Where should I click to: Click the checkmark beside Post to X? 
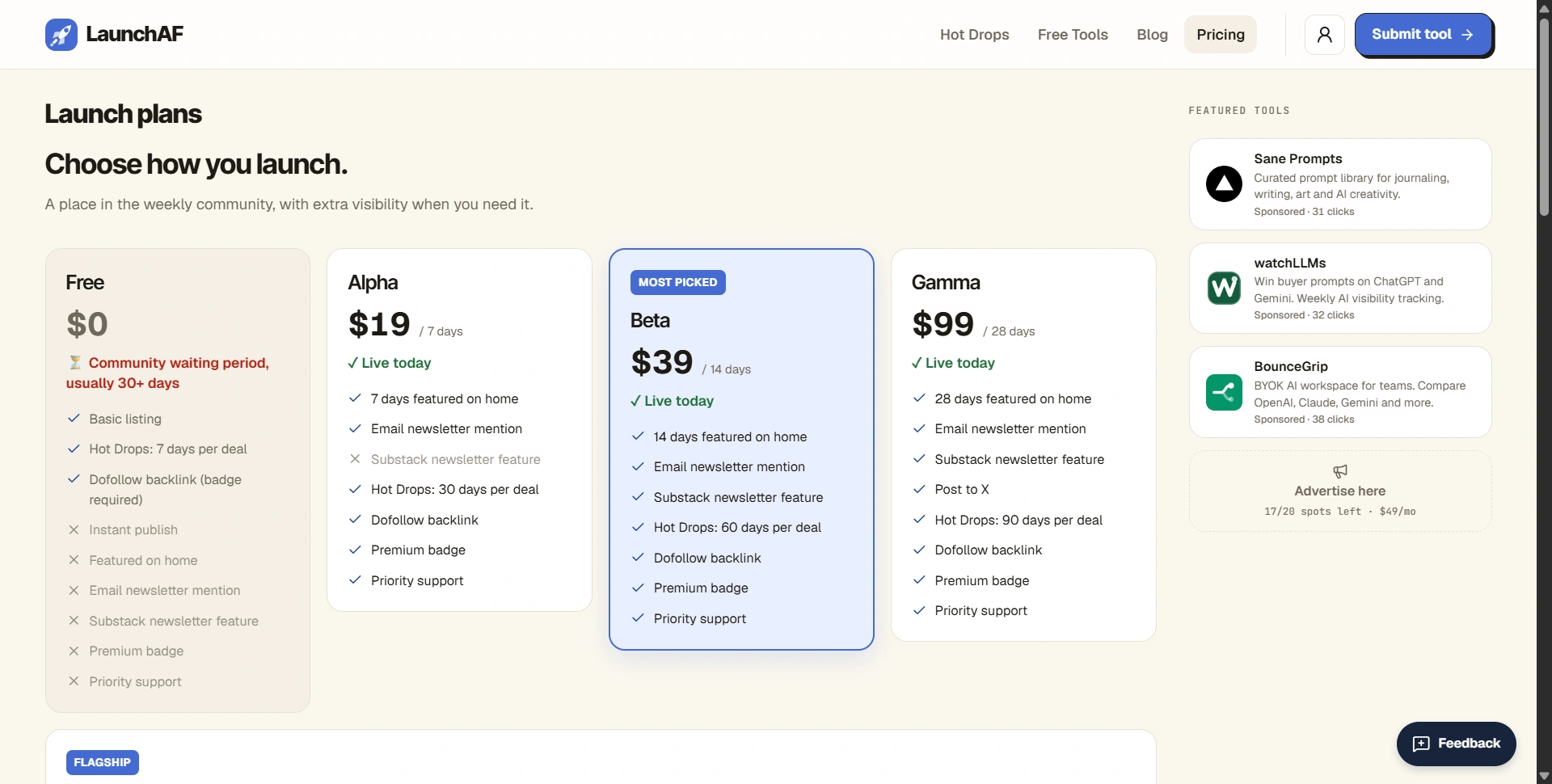[x=919, y=489]
